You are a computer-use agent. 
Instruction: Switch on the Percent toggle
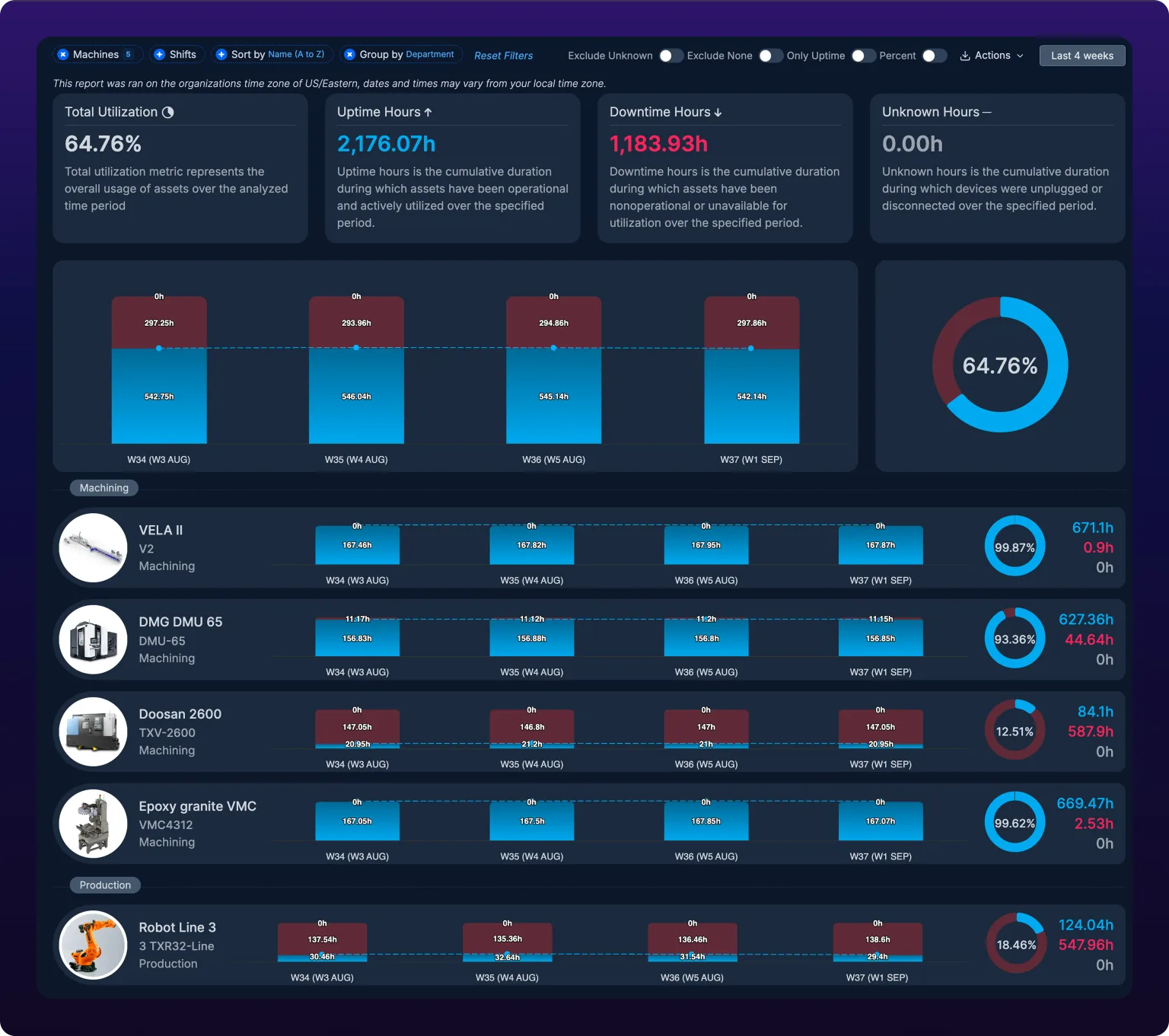pyautogui.click(x=935, y=56)
